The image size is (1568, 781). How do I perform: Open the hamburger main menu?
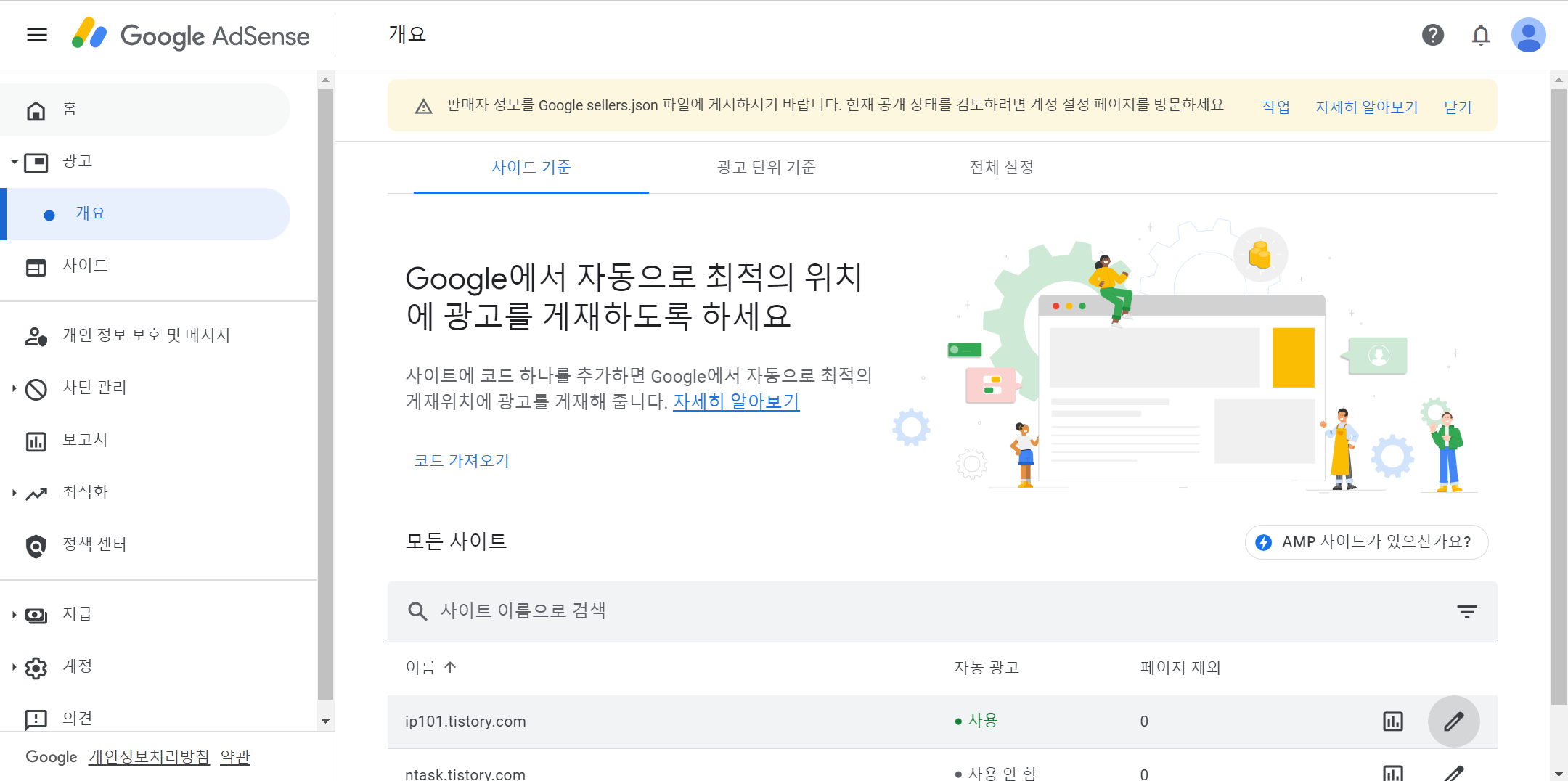coord(37,35)
